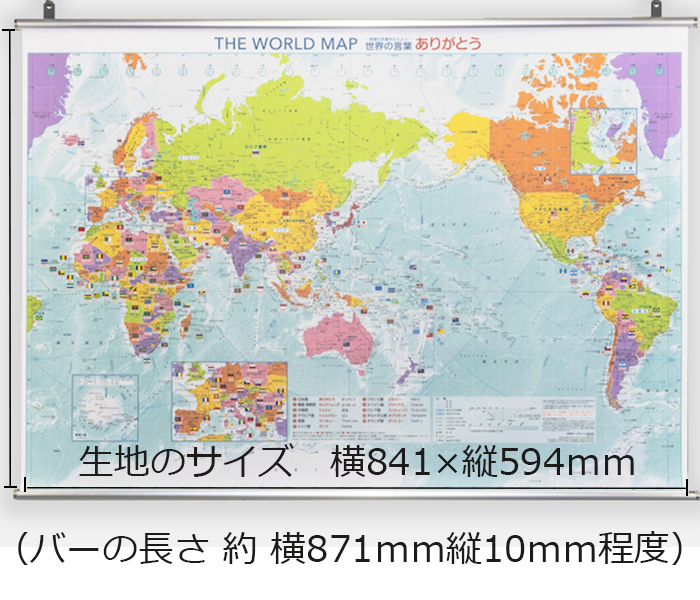Click the left metal hanging hook
This screenshot has width=700, height=600.
pyautogui.click(x=50, y=10)
